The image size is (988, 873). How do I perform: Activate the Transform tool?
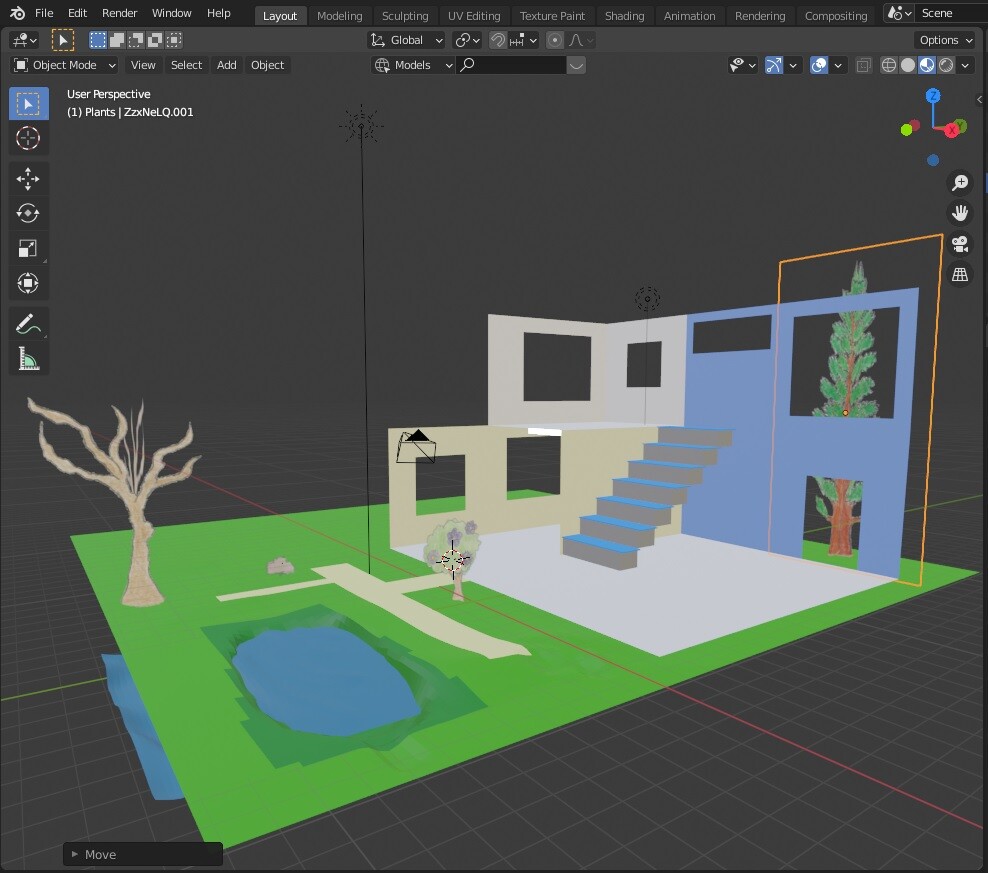pyautogui.click(x=28, y=283)
